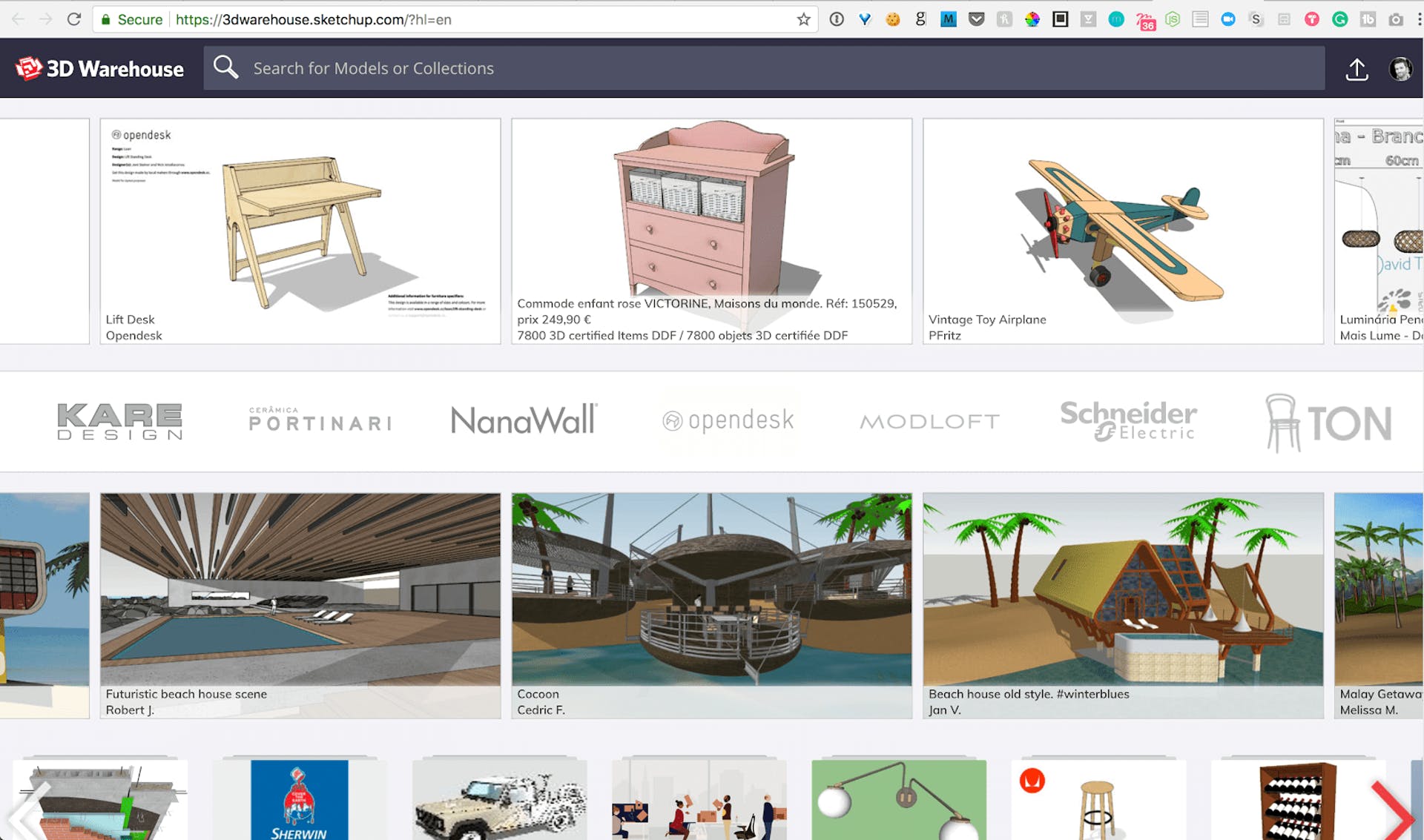The image size is (1424, 840).
Task: Click the upload model icon
Action: click(x=1357, y=69)
